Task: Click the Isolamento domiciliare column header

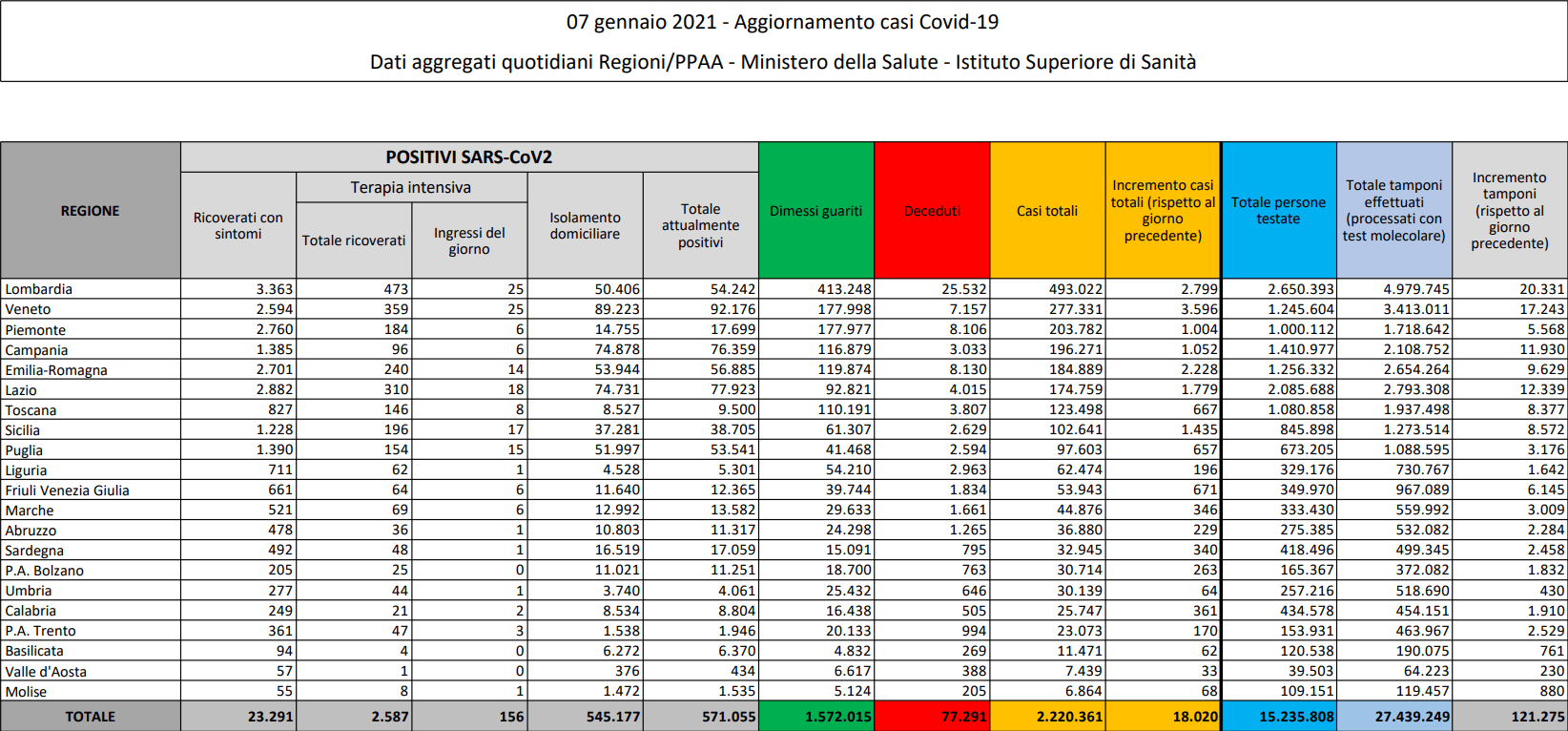Action: (585, 226)
